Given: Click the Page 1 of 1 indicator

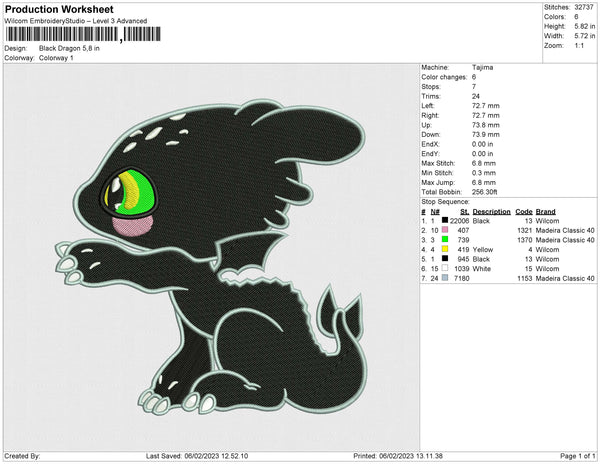Looking at the screenshot, I should 577,456.
